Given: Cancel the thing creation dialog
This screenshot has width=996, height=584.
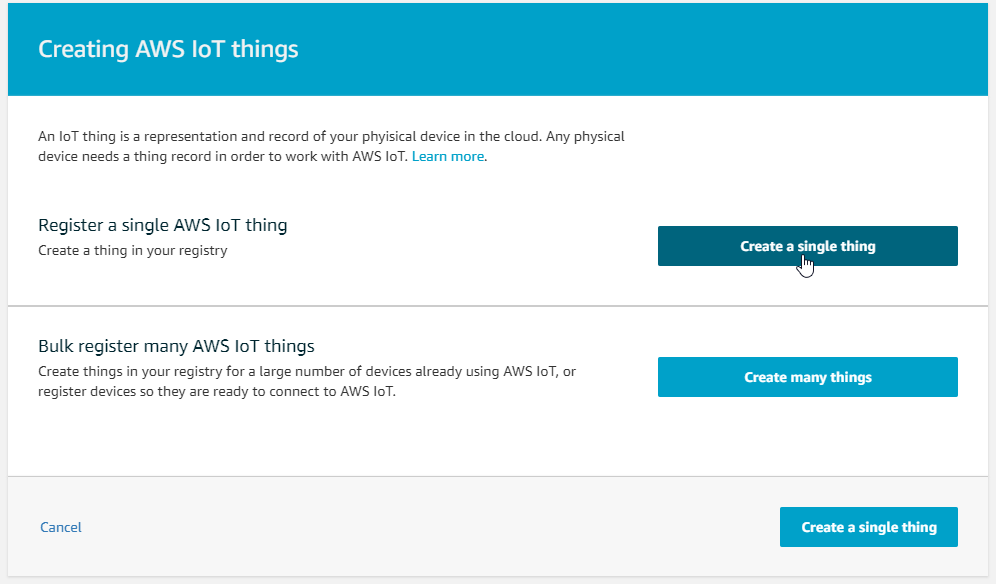Looking at the screenshot, I should click(x=61, y=527).
